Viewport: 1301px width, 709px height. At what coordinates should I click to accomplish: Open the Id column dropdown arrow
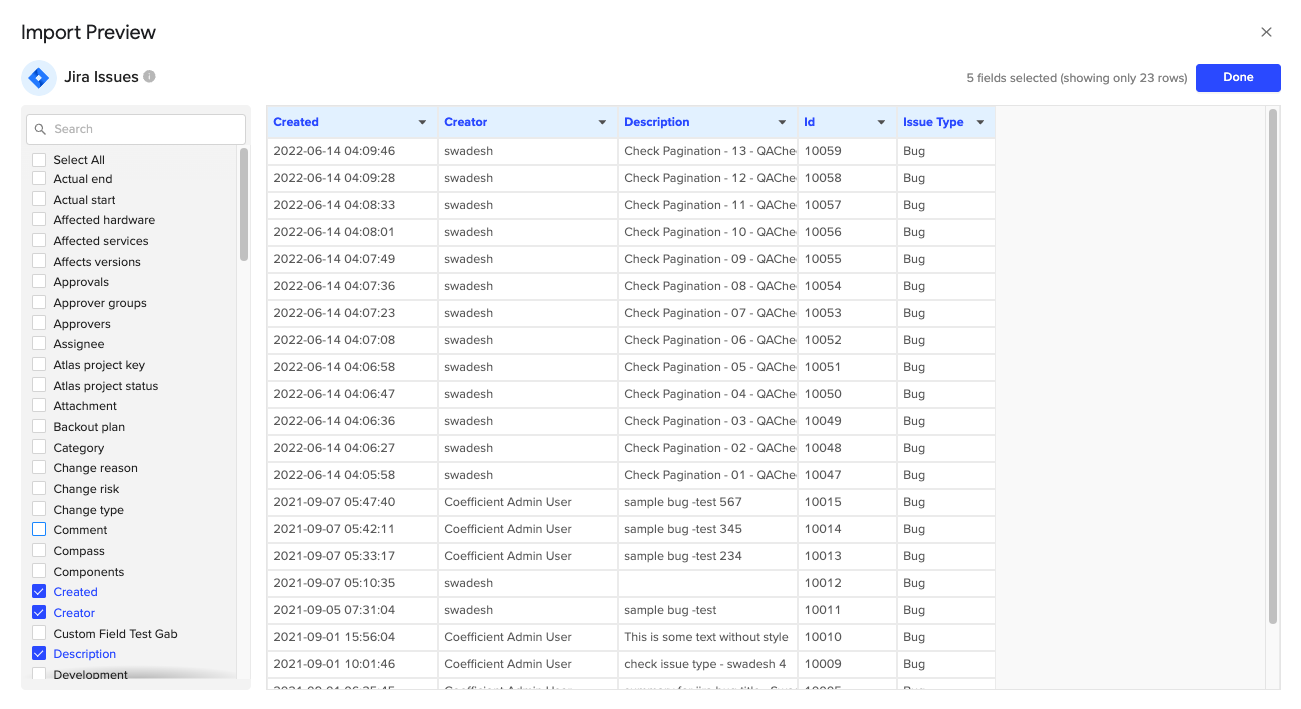tap(880, 121)
